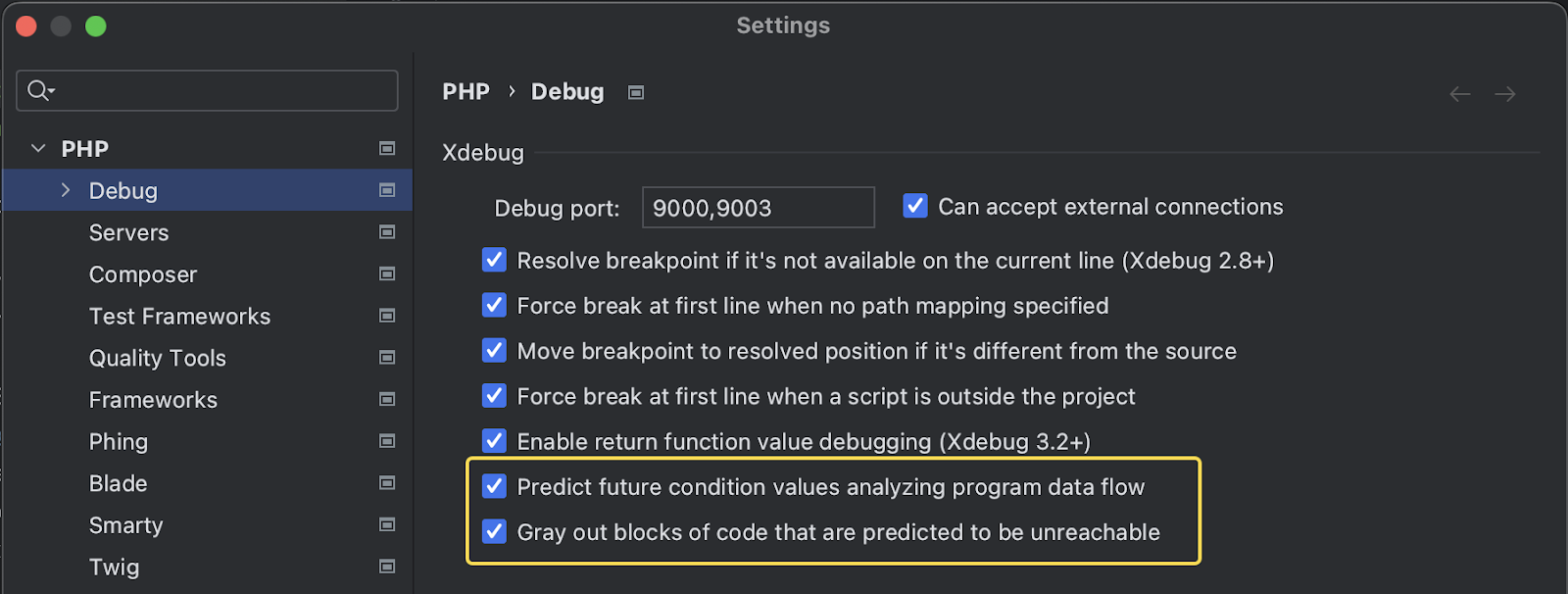Screen dimensions: 1568x594
Task: Click the Debug port input field
Action: [758, 208]
